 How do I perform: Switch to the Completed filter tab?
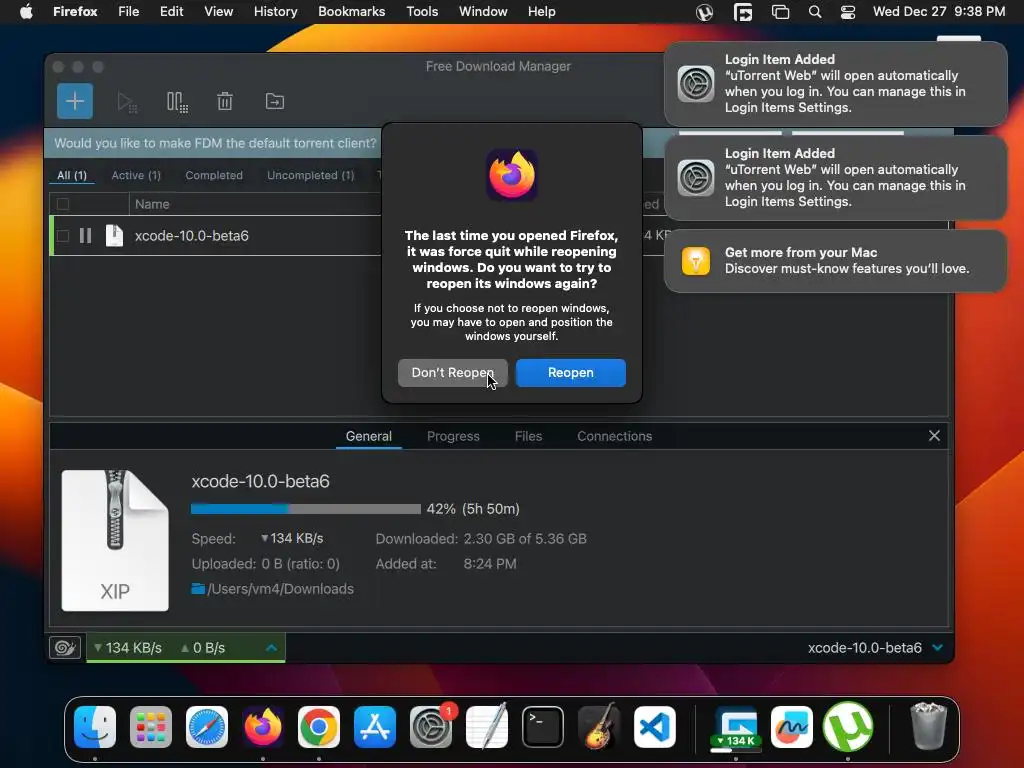[x=214, y=175]
